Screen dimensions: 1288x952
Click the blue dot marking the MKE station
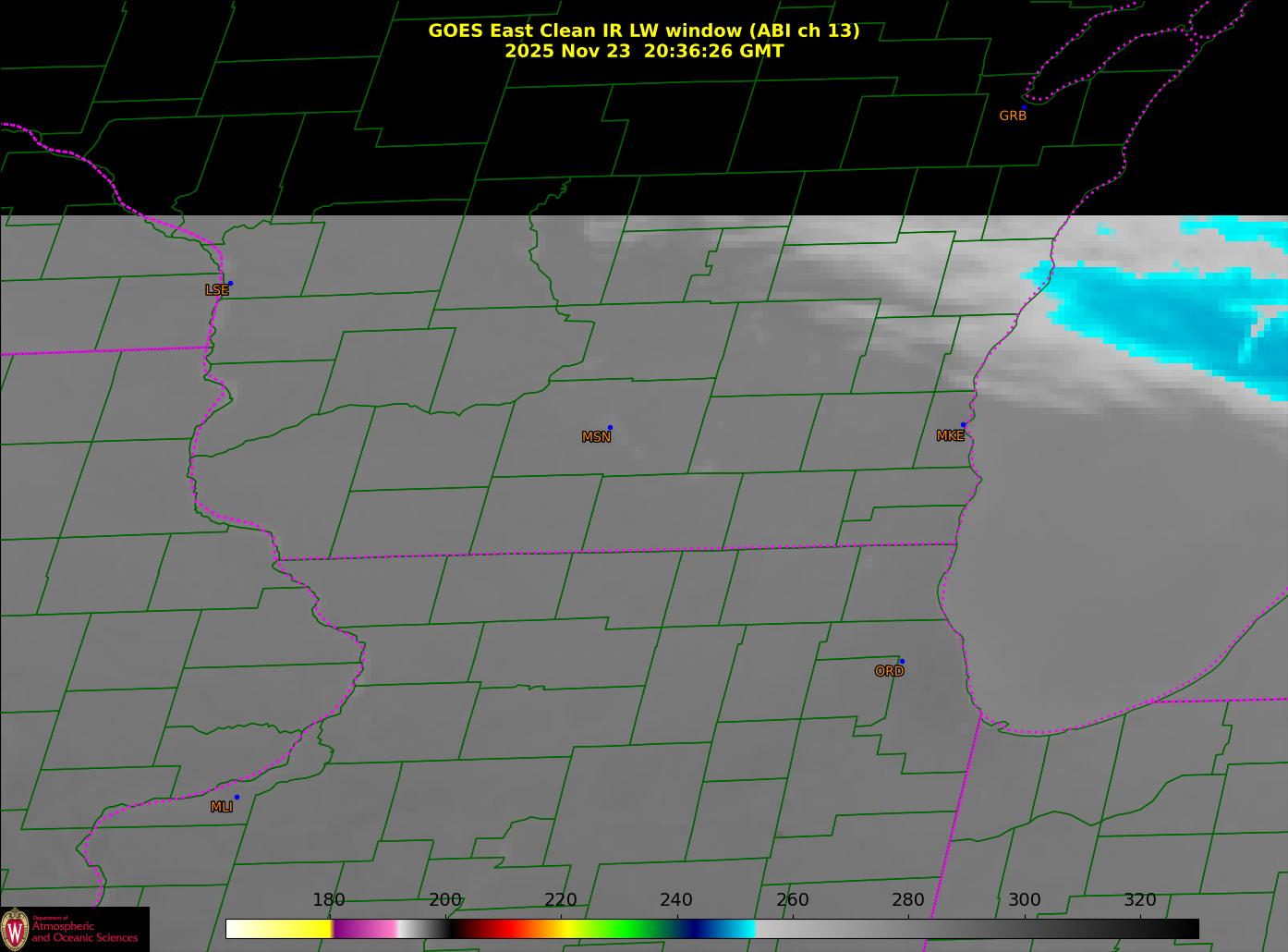click(x=963, y=425)
